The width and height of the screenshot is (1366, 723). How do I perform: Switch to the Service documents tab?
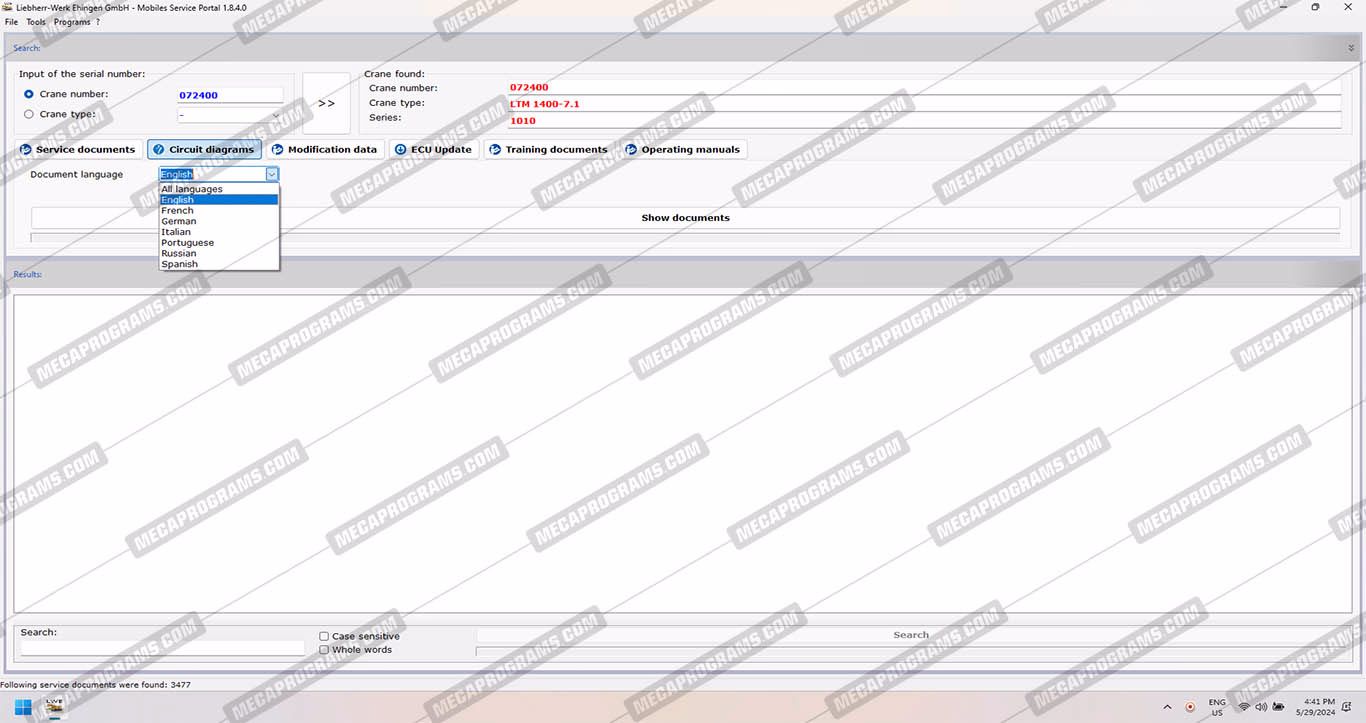77,150
